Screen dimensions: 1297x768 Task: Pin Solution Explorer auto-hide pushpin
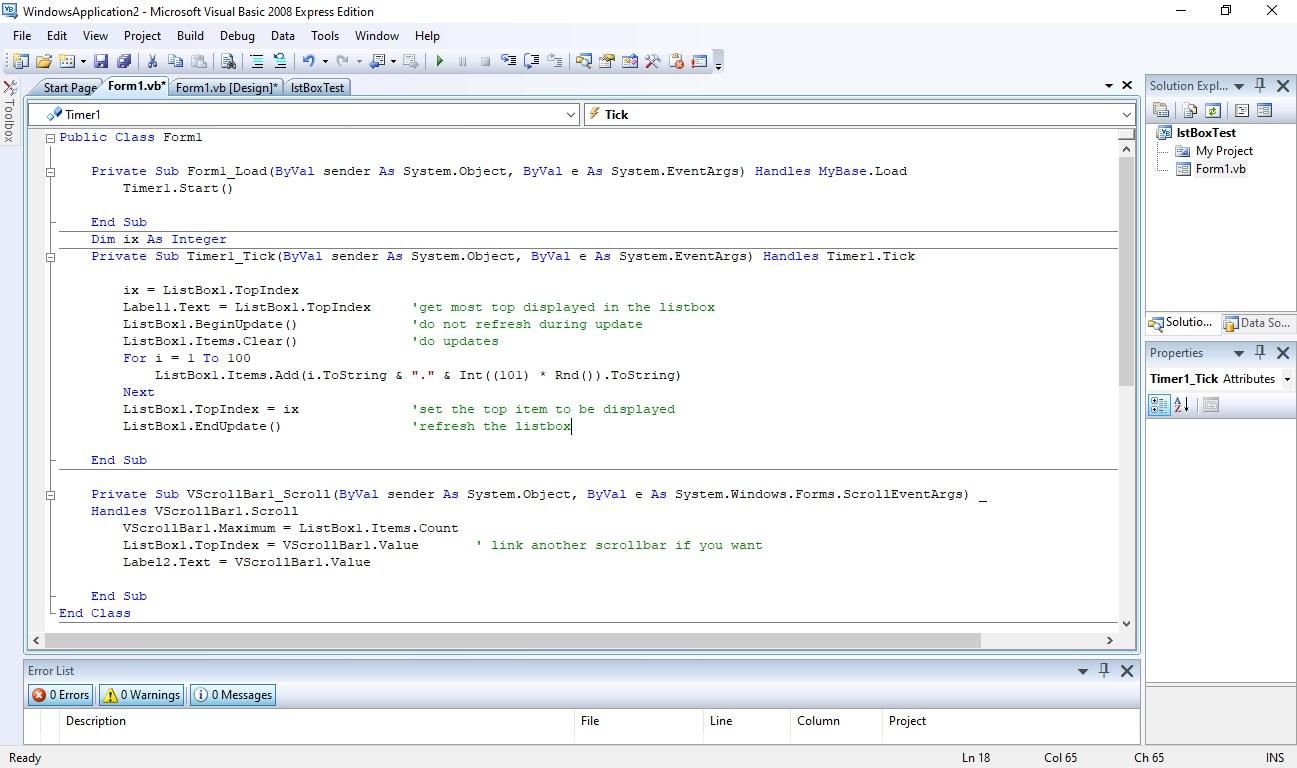tap(1260, 86)
